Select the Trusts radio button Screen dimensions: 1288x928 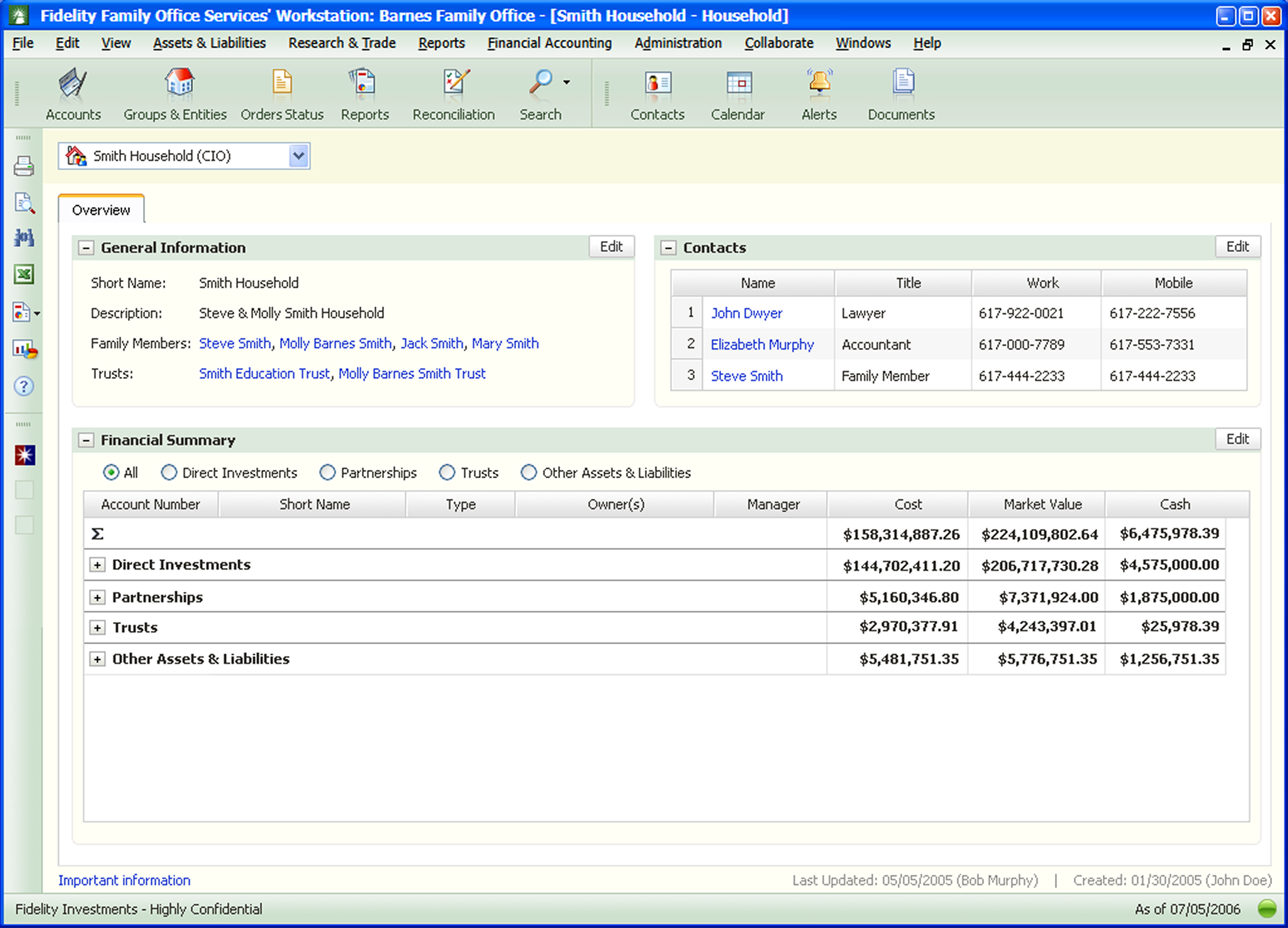click(447, 473)
